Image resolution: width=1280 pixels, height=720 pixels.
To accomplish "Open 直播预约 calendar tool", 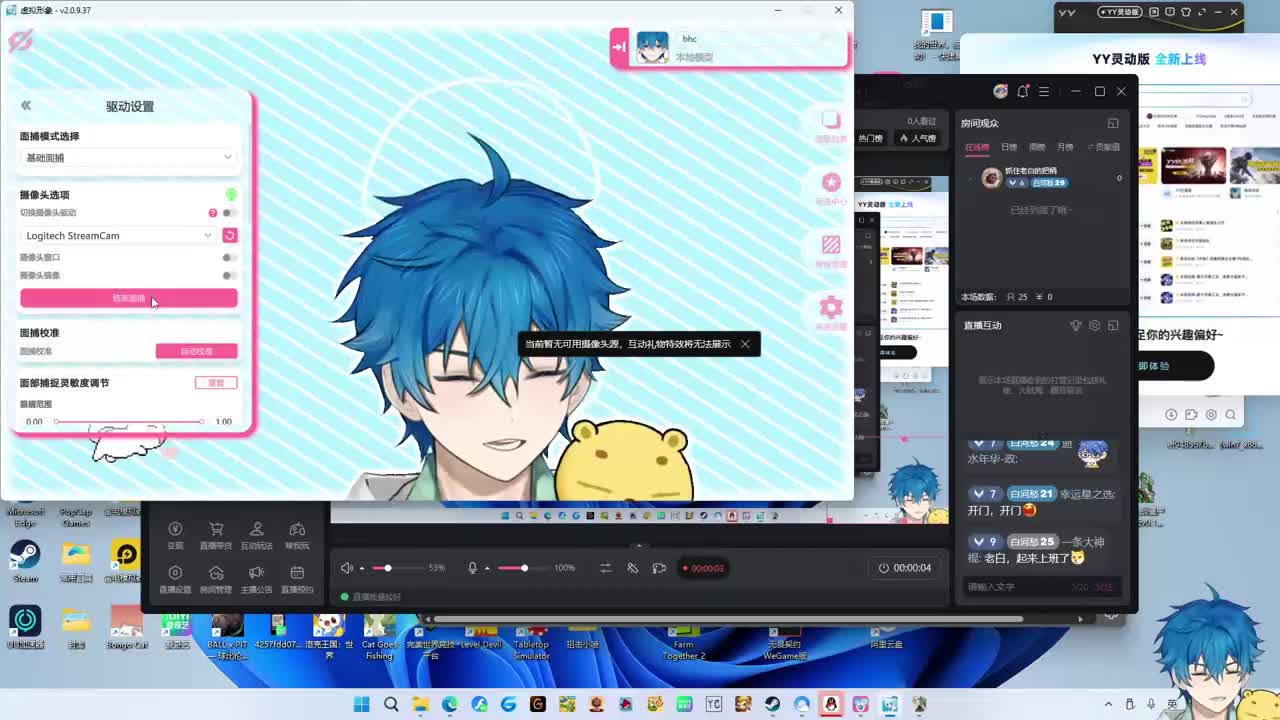I will click(297, 578).
